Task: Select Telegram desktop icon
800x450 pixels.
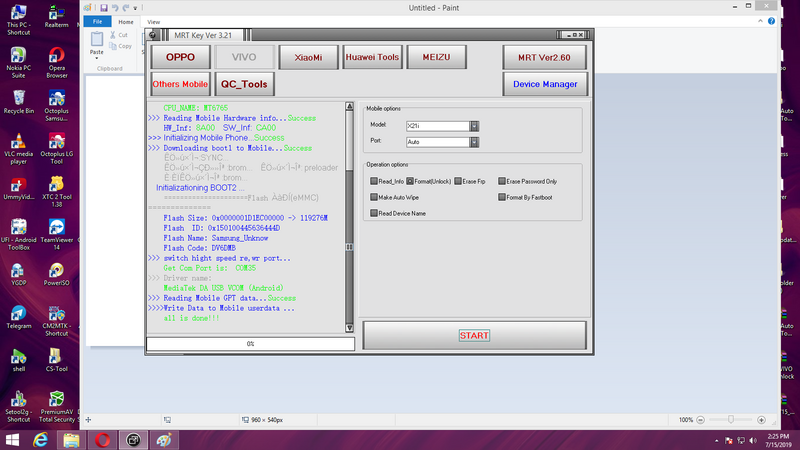Action: (19, 317)
